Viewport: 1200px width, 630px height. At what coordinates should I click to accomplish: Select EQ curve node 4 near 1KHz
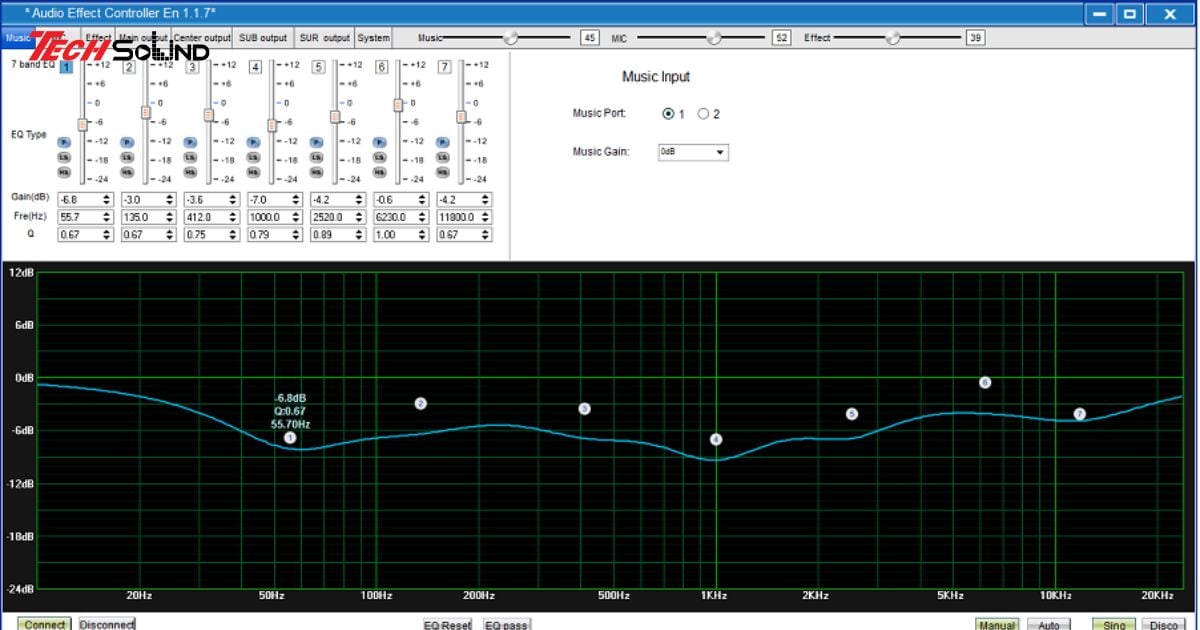pyautogui.click(x=716, y=440)
